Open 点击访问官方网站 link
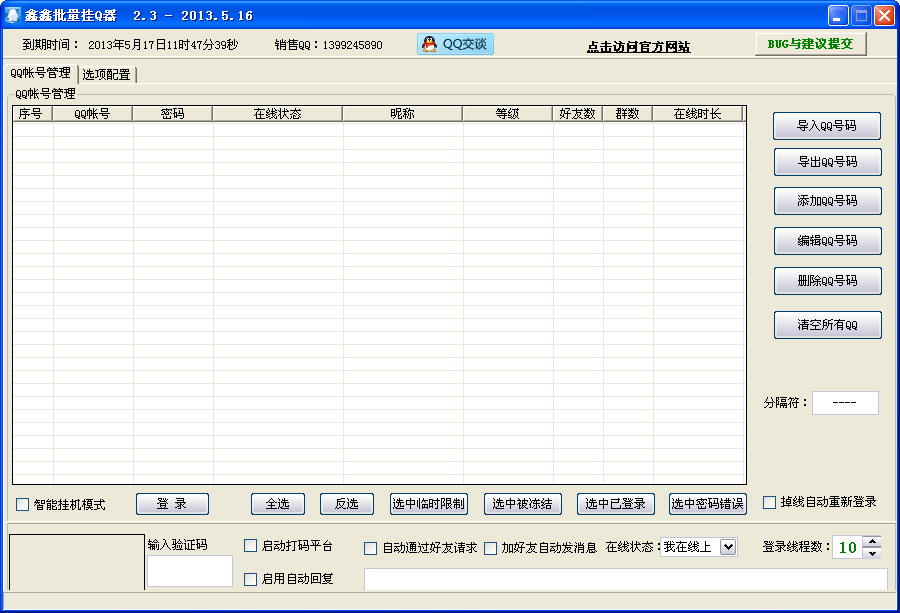Viewport: 900px width, 613px height. pos(638,47)
